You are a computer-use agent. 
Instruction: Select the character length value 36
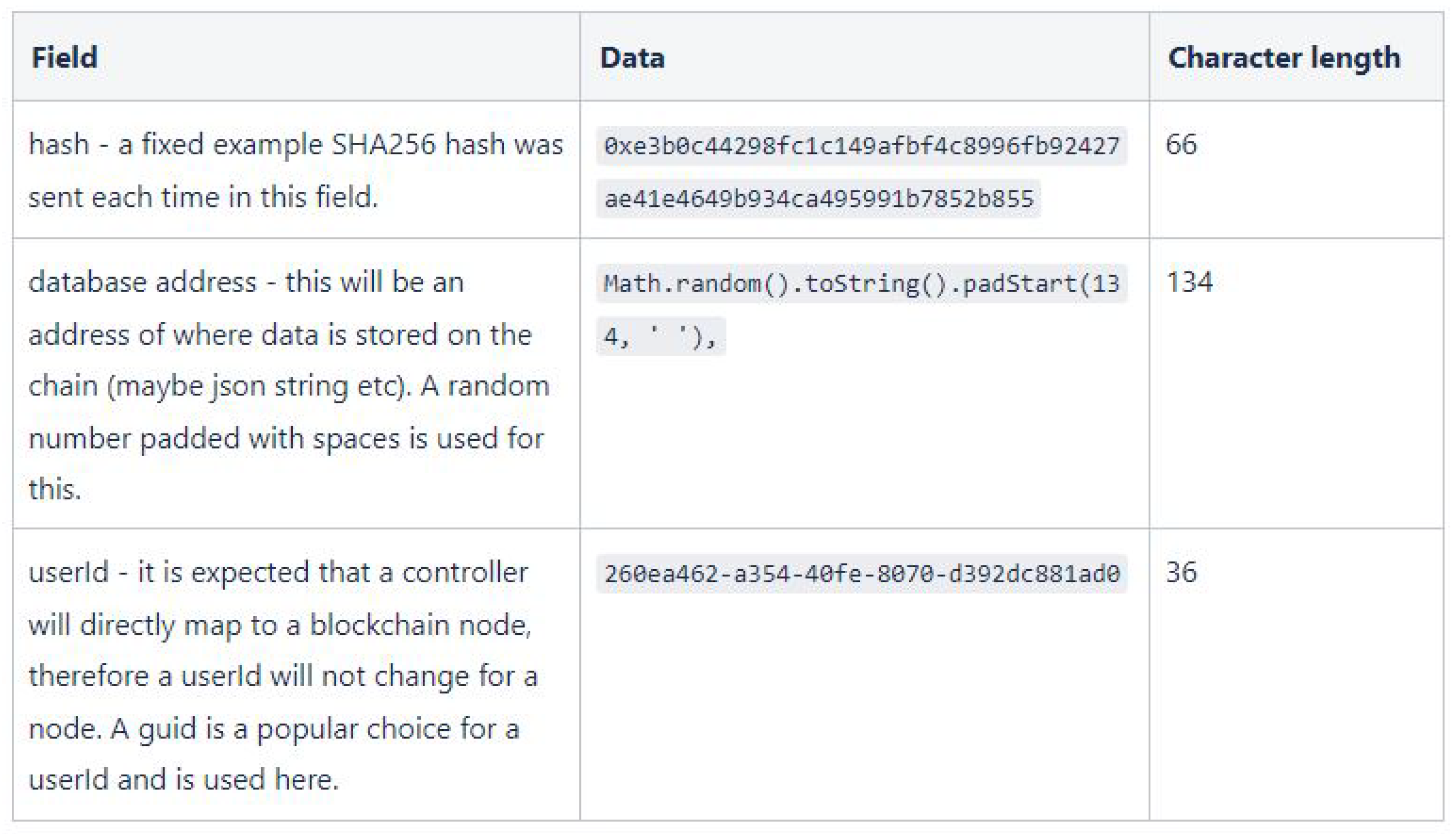1181,572
